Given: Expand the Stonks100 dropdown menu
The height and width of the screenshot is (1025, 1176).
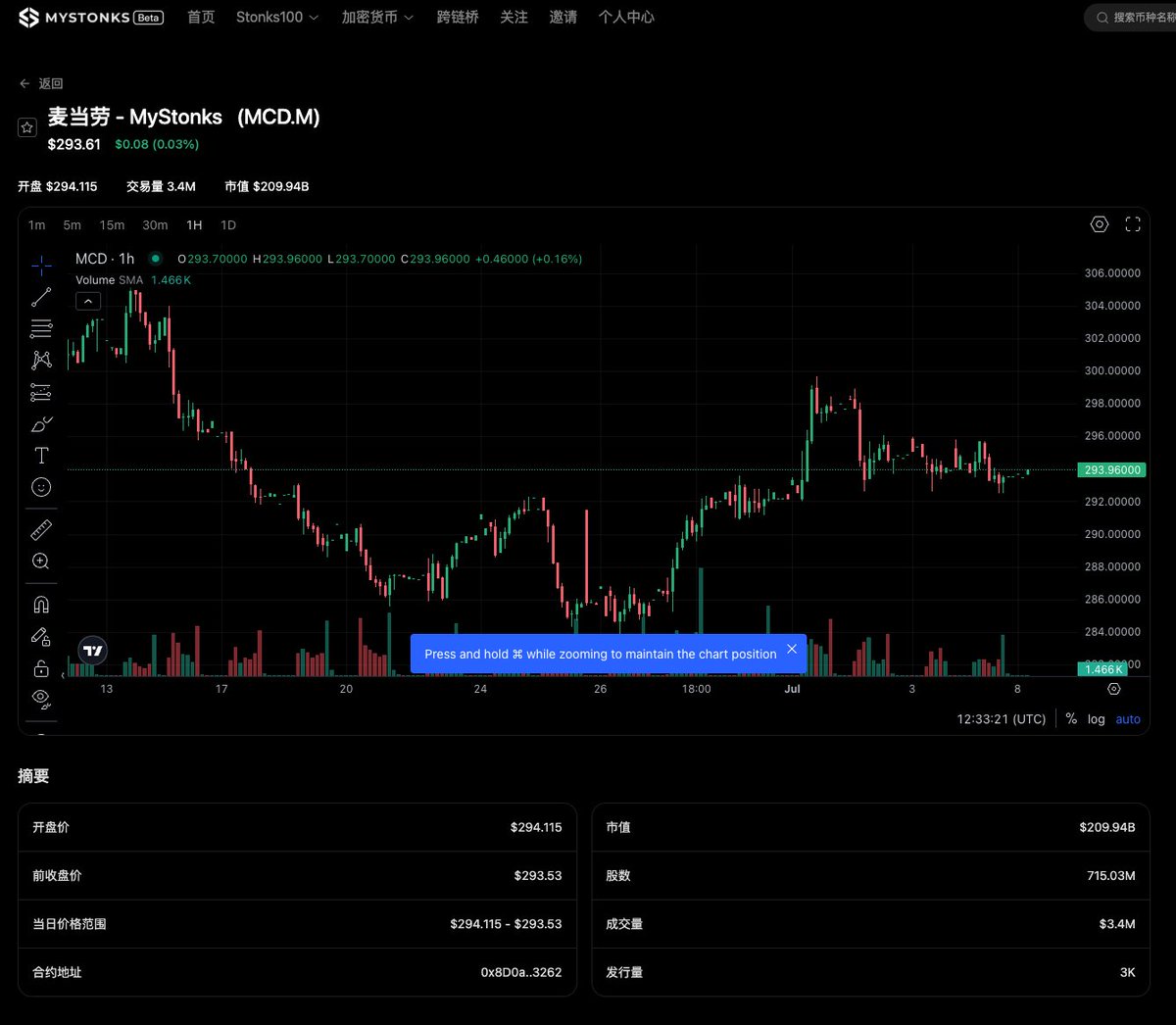Looking at the screenshot, I should coord(277,18).
